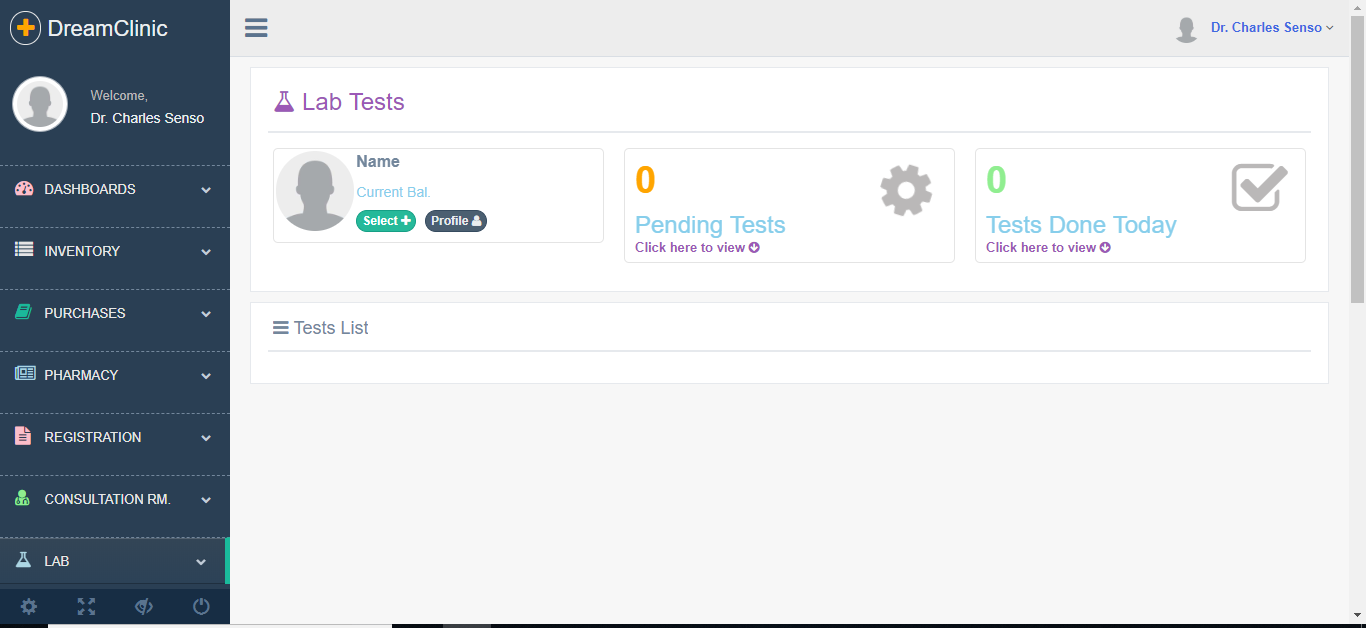Click the flask icon beside Lab Tests title

click(284, 102)
